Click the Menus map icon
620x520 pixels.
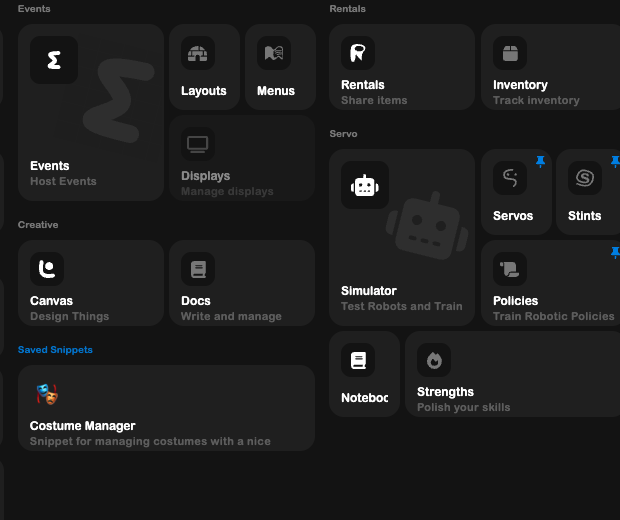[x=274, y=53]
